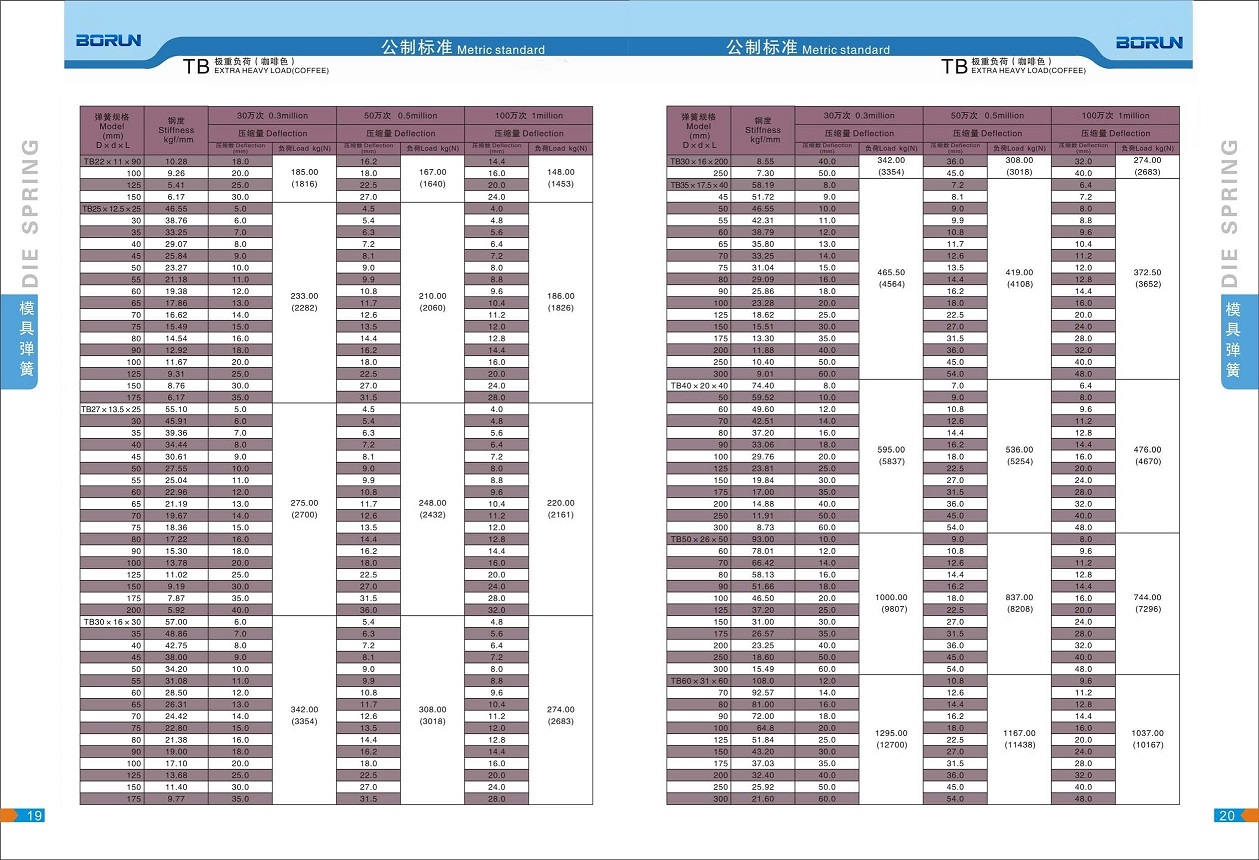
Task: Click the 233.00 (2282) load cell
Action: (x=304, y=302)
